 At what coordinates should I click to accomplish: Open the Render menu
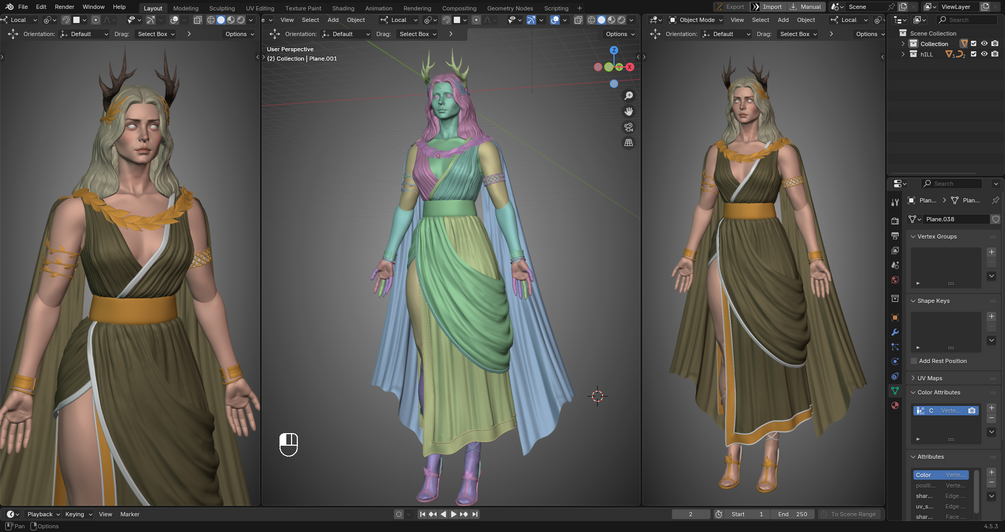pyautogui.click(x=64, y=6)
